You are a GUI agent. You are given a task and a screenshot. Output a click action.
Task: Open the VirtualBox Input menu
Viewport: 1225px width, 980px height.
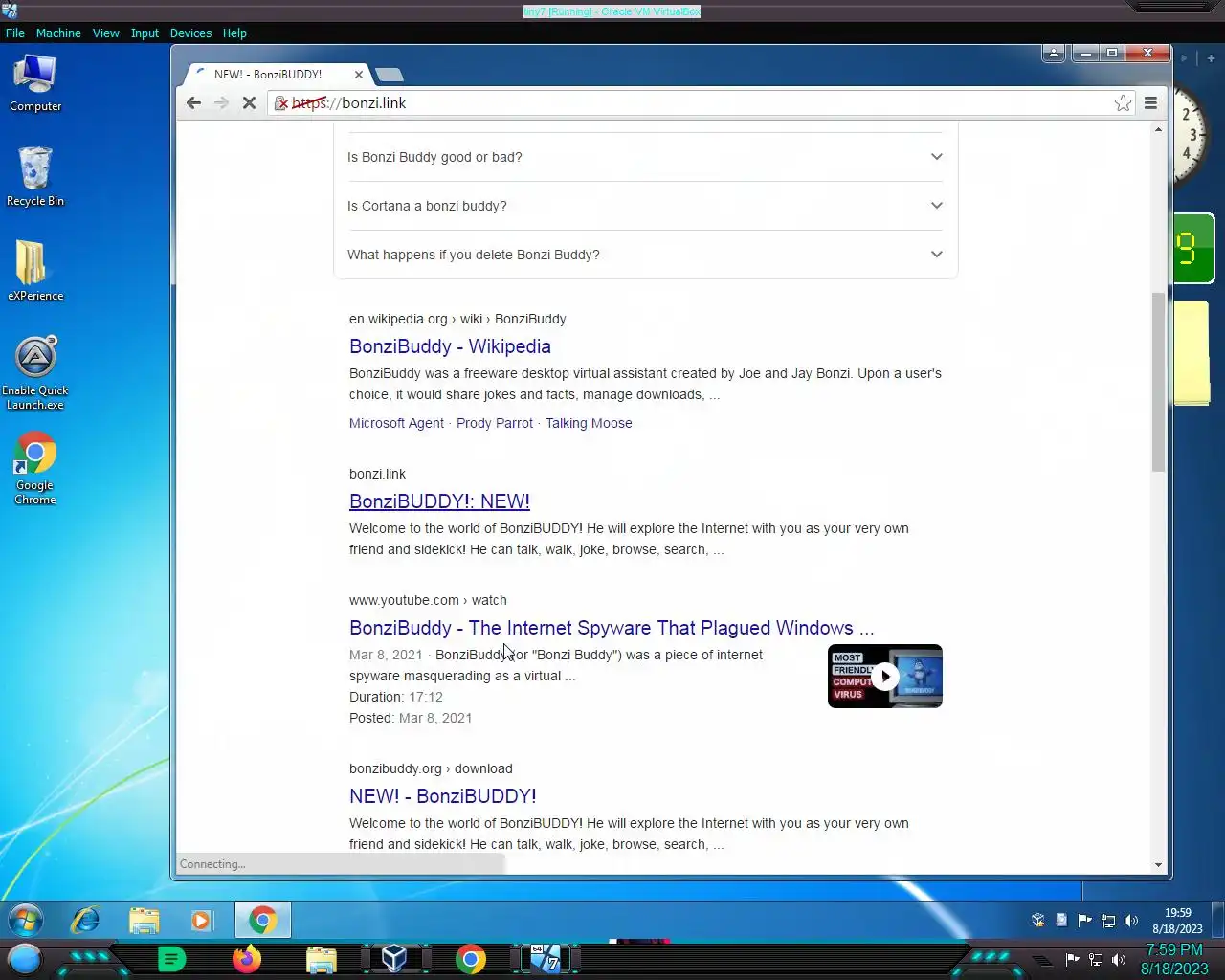[x=145, y=33]
